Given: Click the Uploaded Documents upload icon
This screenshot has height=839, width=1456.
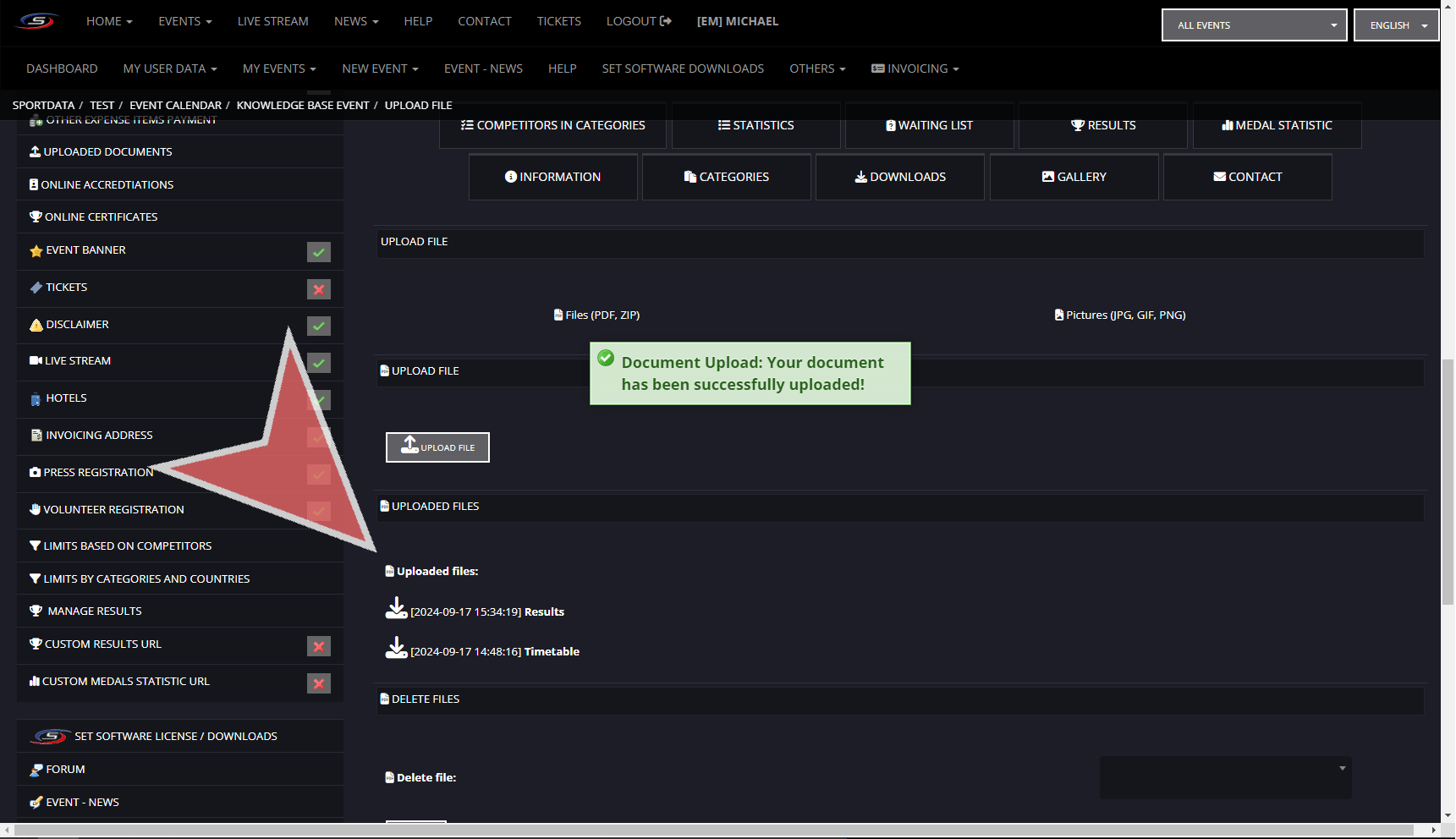Looking at the screenshot, I should tap(35, 152).
